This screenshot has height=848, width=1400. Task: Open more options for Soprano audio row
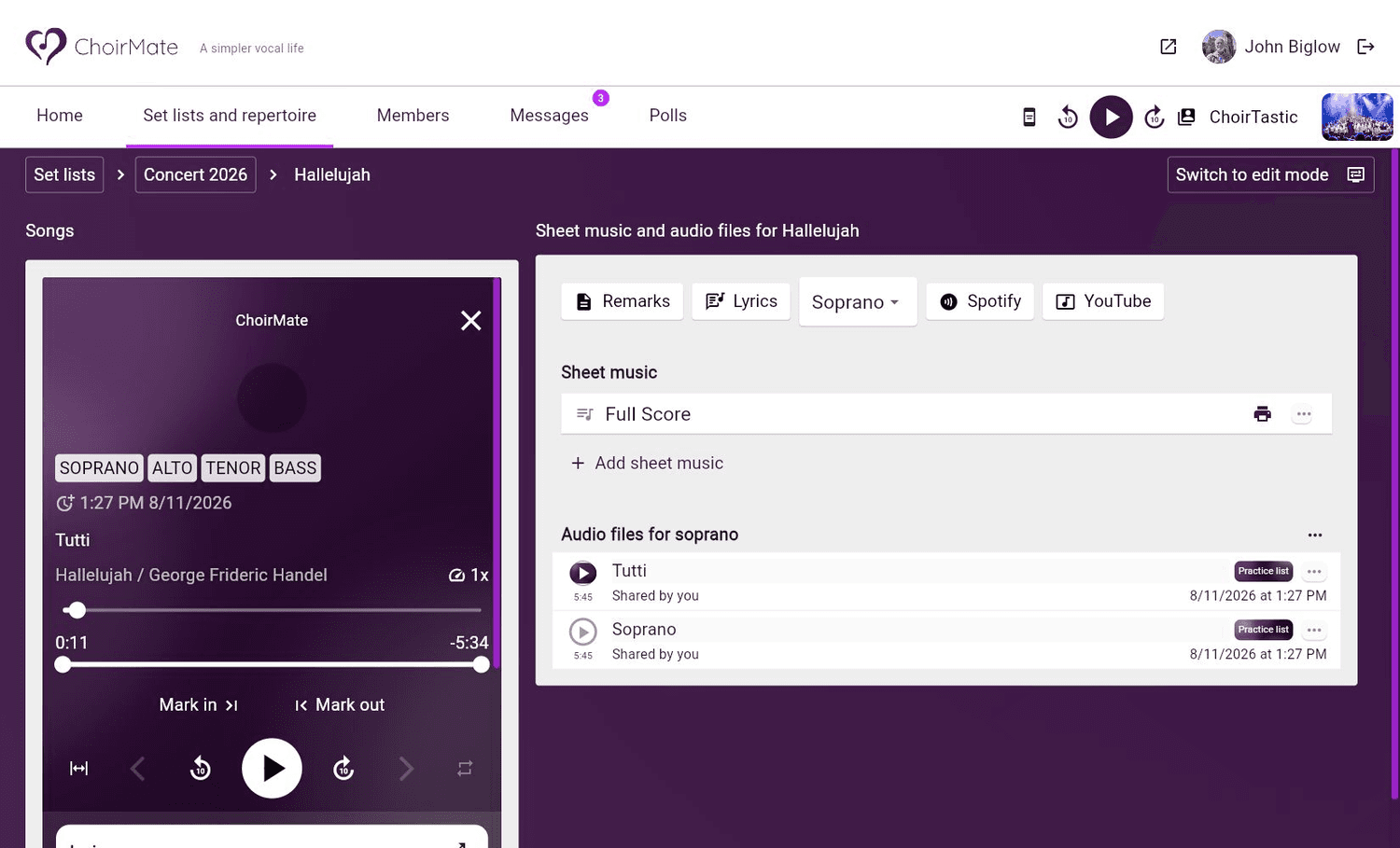click(x=1314, y=631)
